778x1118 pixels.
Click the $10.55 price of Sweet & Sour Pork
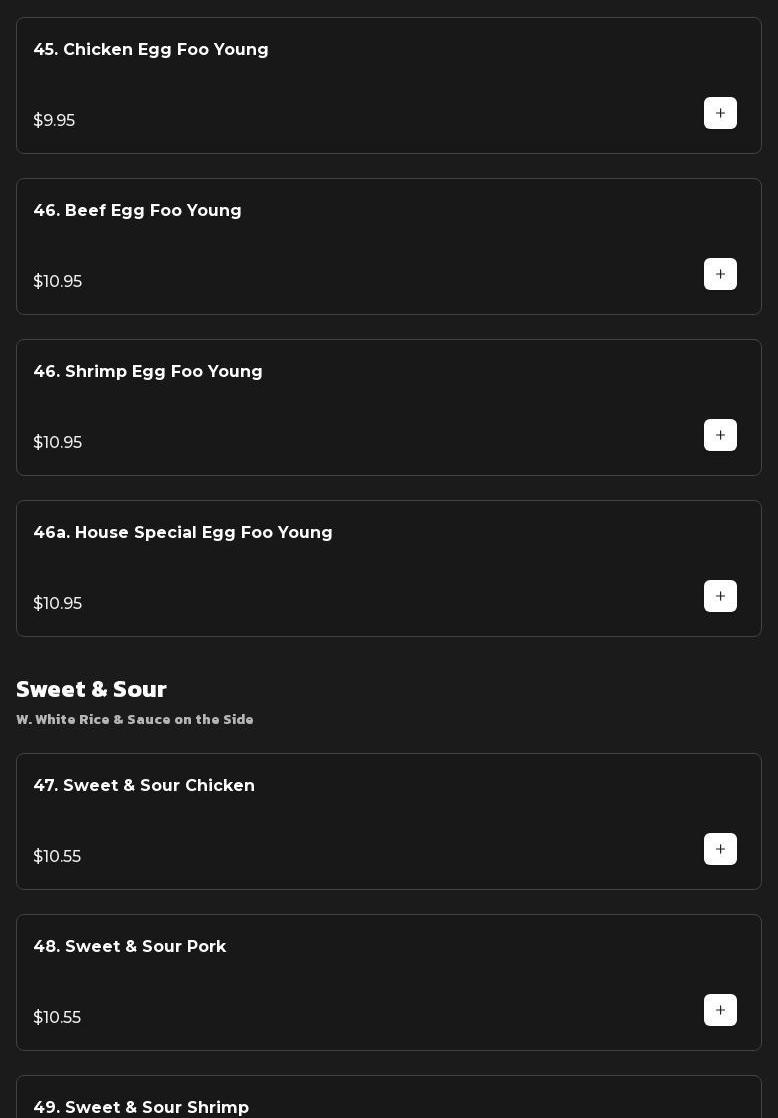coord(57,1018)
